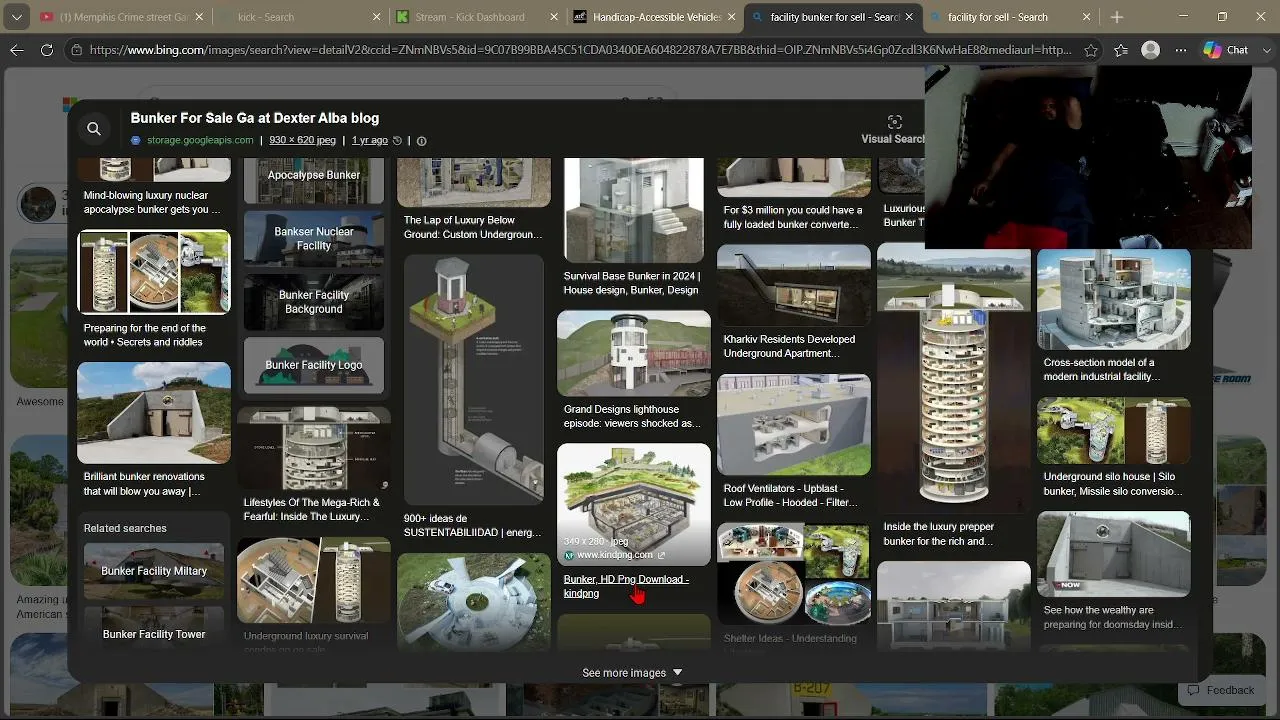This screenshot has width=1280, height=720.
Task: Open the Mind-blowing luxury nuclear apocalypse bunker caption
Action: pos(152,202)
